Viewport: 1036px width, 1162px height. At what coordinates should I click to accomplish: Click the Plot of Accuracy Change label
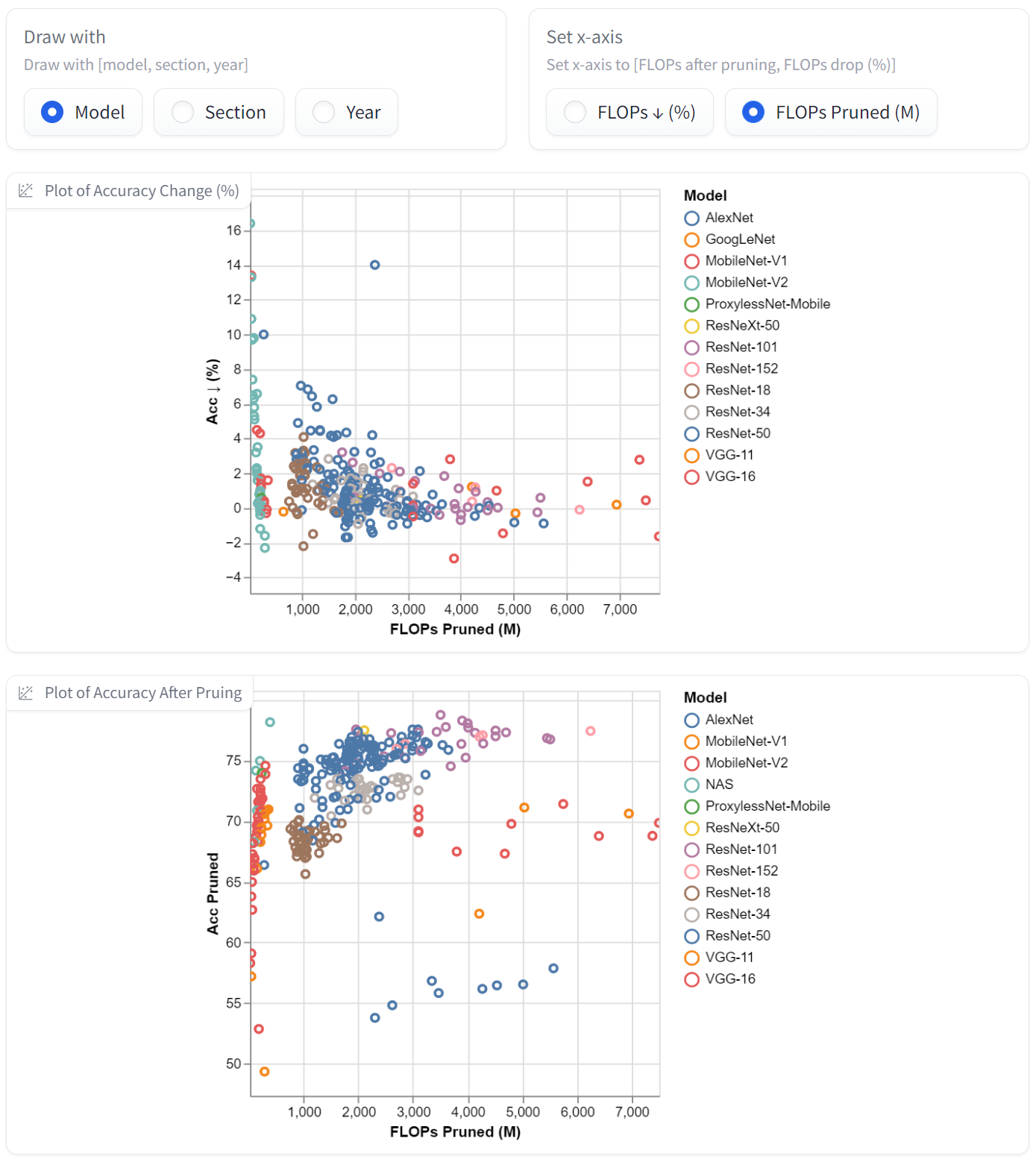click(142, 191)
